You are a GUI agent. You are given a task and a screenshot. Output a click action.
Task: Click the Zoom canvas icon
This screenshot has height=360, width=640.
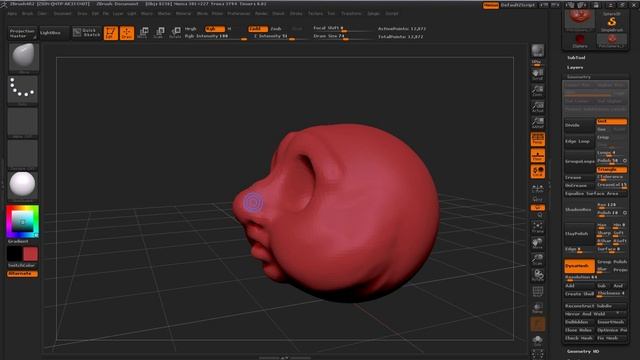point(538,91)
